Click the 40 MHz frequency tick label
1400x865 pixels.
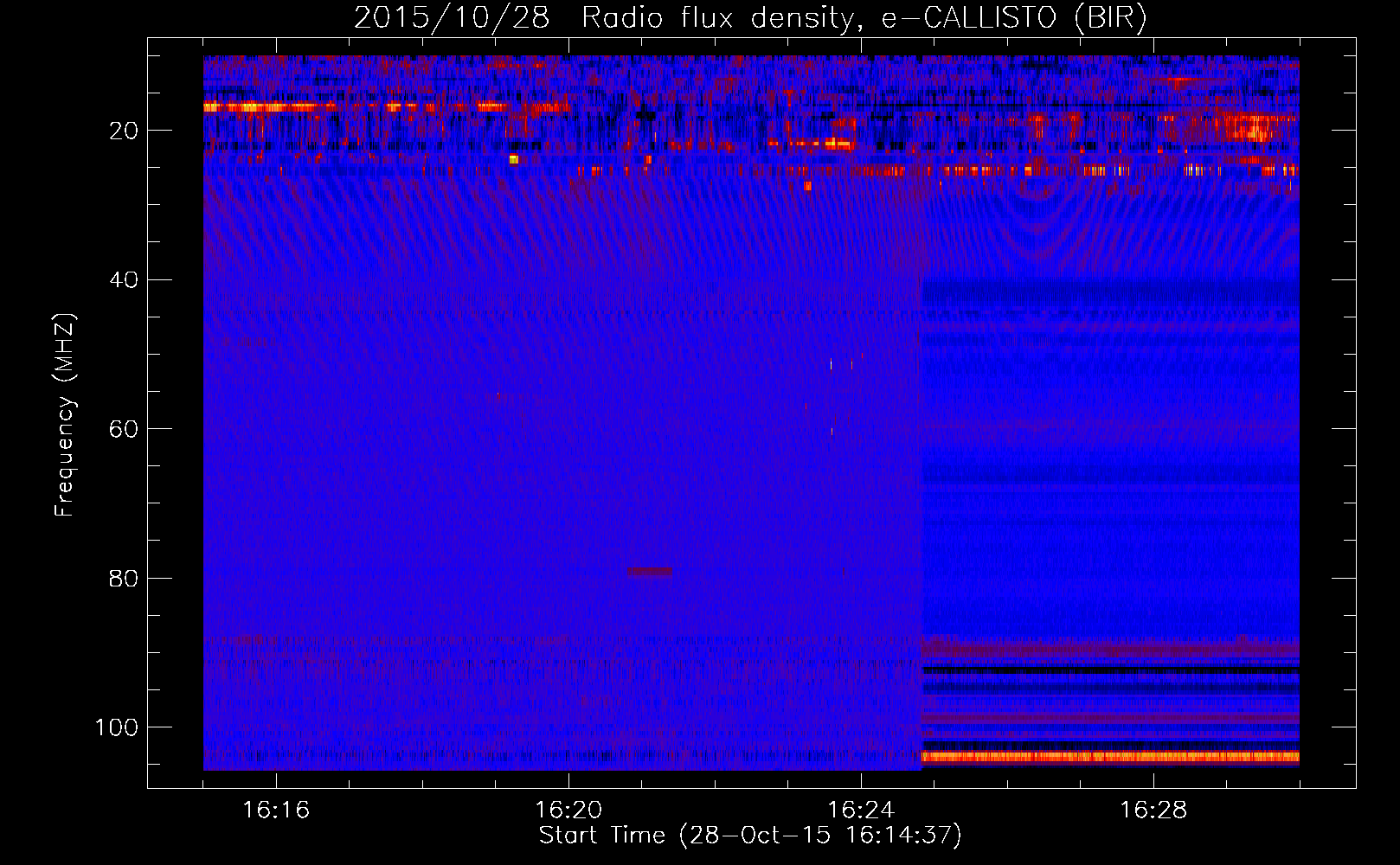[124, 280]
